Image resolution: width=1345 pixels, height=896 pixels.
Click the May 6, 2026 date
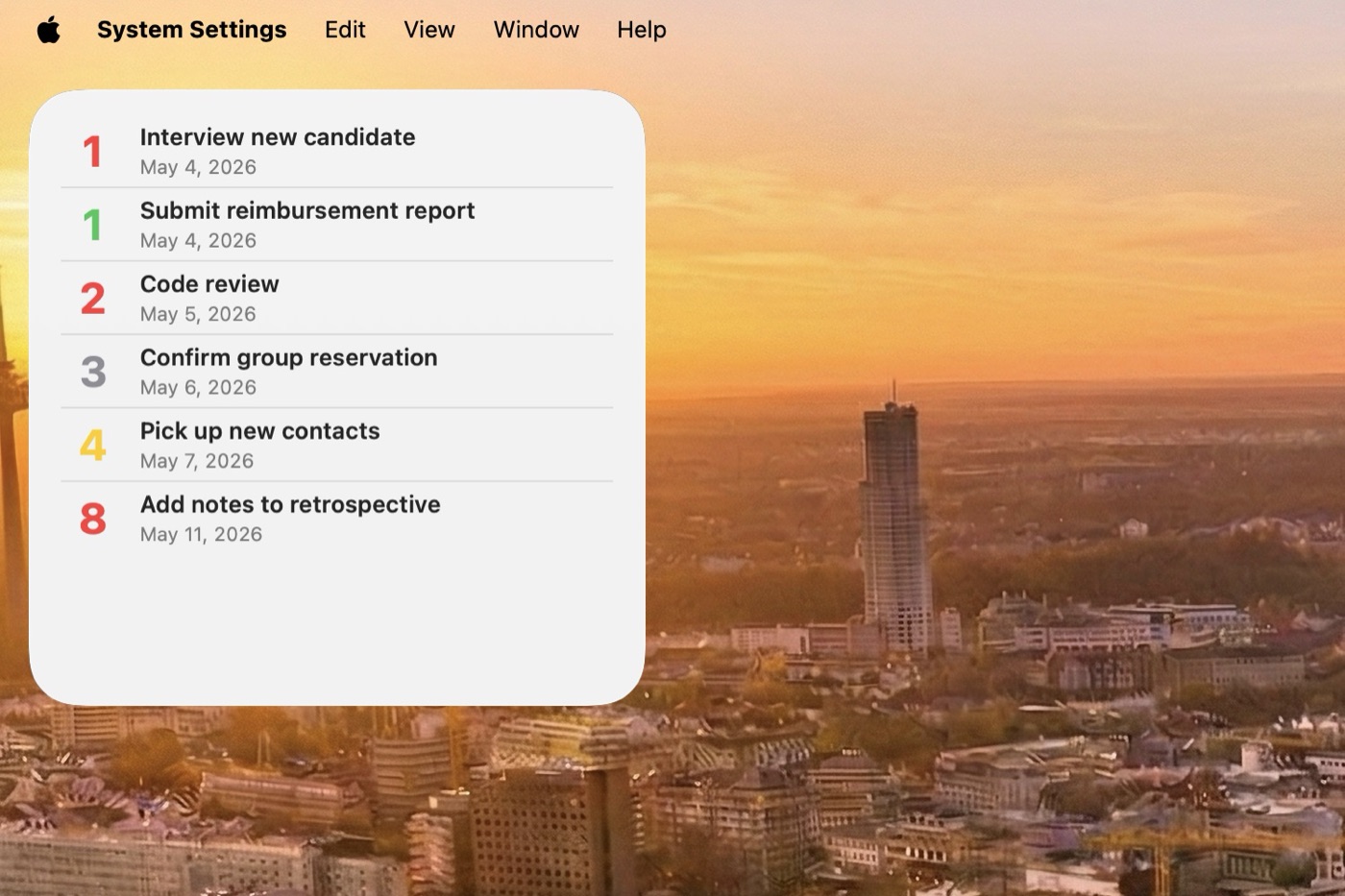pos(198,388)
